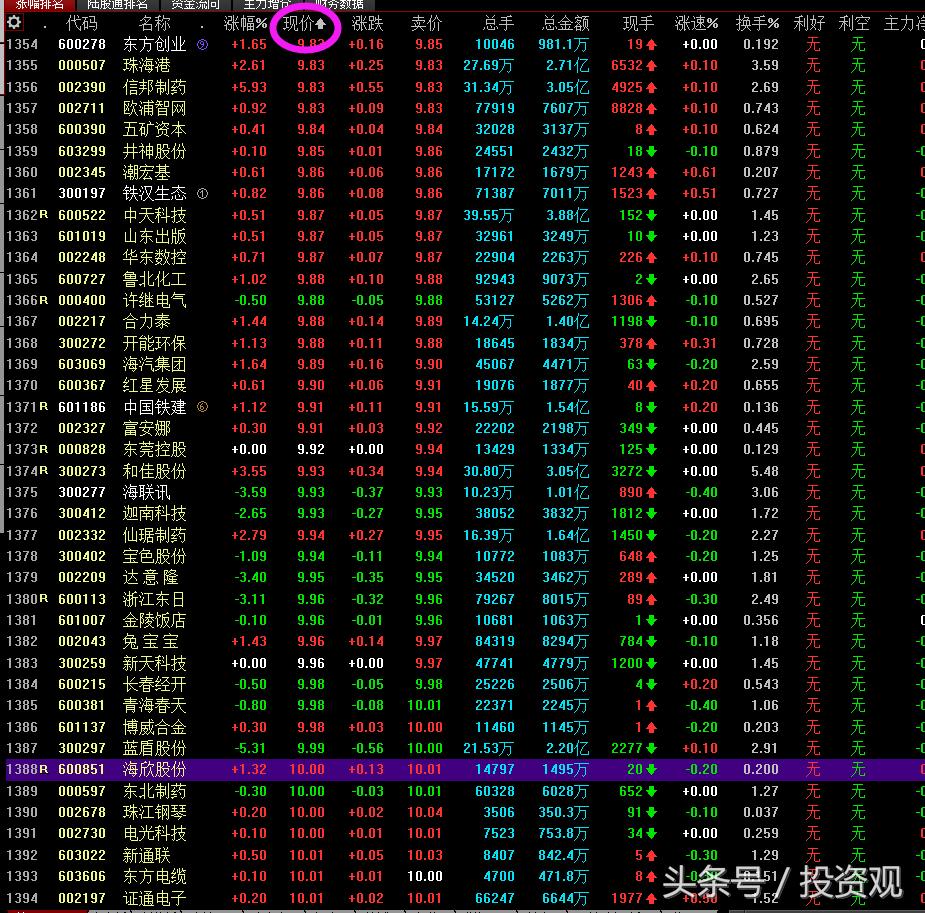Viewport: 925px width, 913px height.
Task: Click circled 9 icon beside 东方创业
Action: point(202,44)
